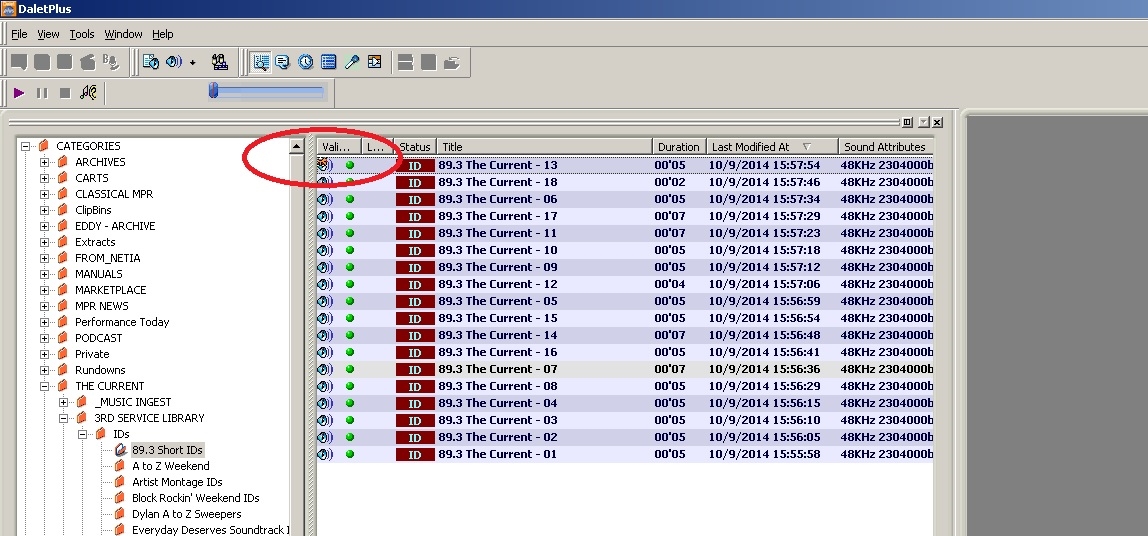Viewport: 1148px width, 536px height.
Task: Click ID status badge of The Current - 10
Action: 415,250
